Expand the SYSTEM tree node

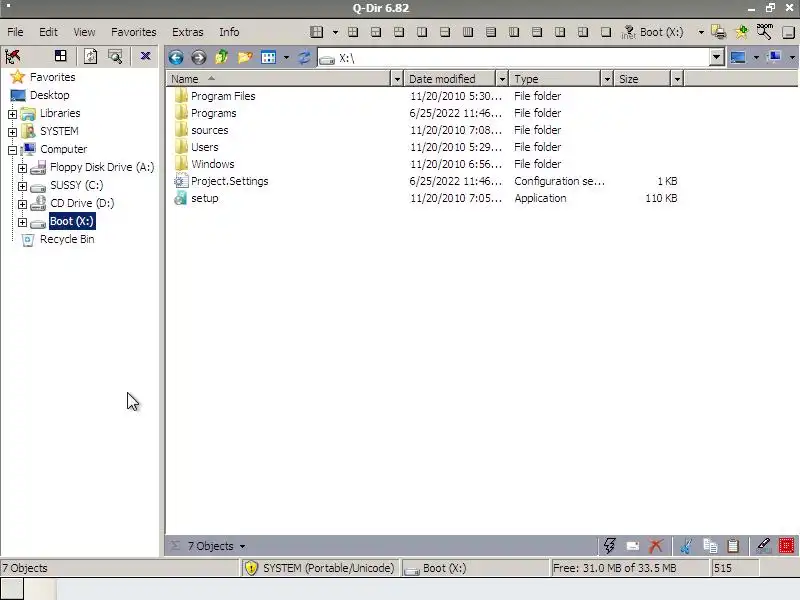pyautogui.click(x=12, y=132)
